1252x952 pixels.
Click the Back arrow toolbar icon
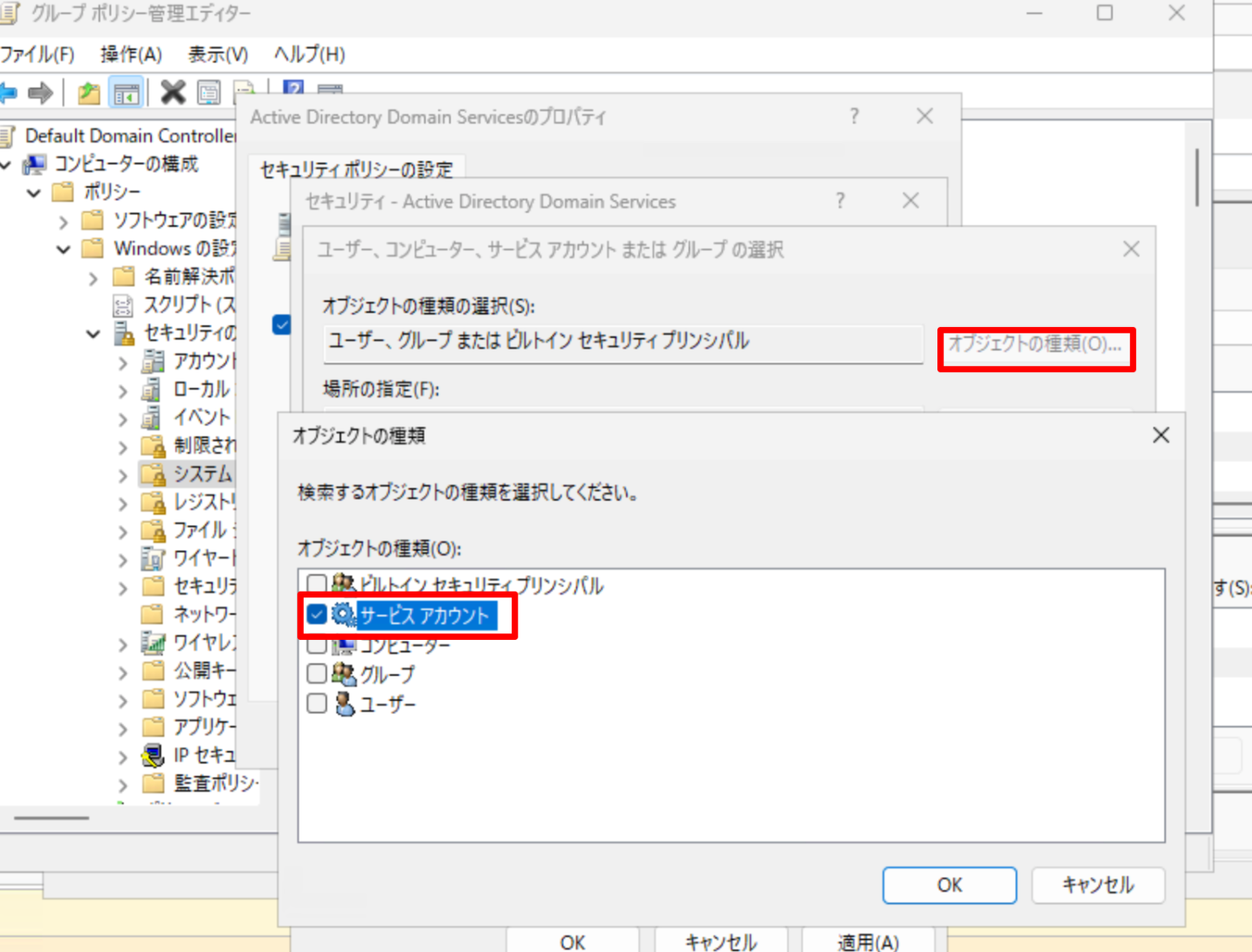pyautogui.click(x=8, y=93)
